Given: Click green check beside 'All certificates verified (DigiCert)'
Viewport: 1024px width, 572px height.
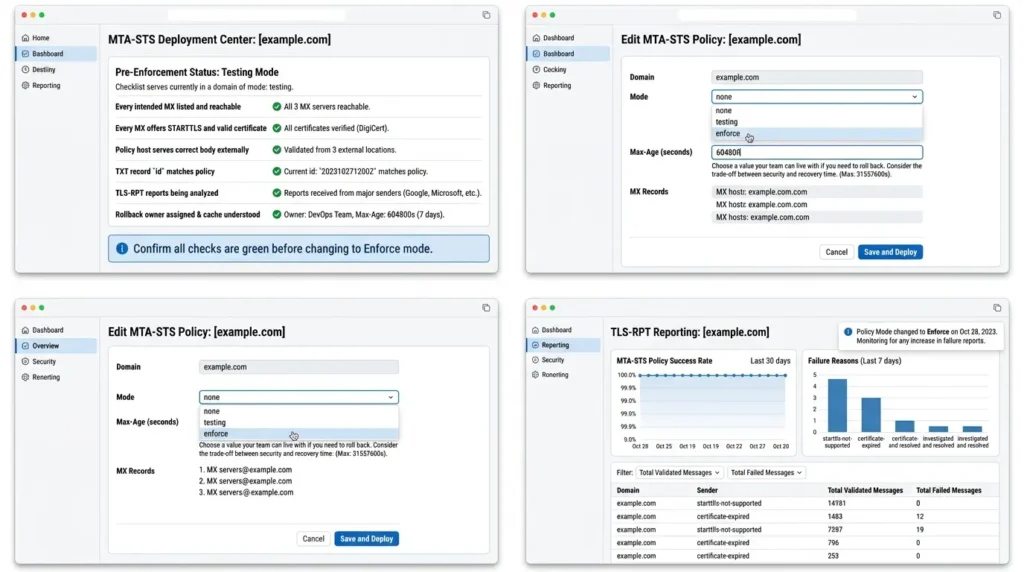Looking at the screenshot, I should 277,128.
